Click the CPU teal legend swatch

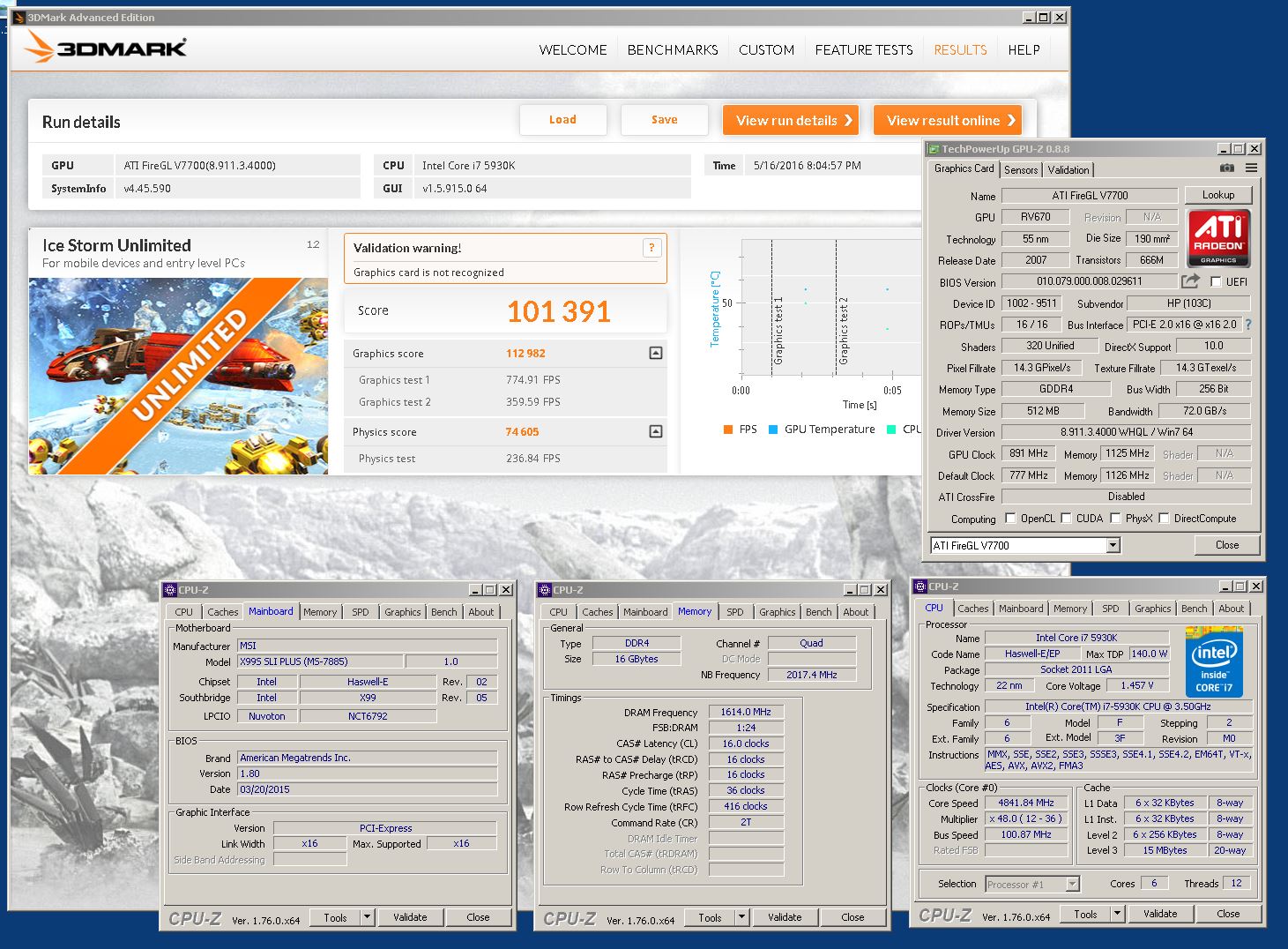[x=891, y=430]
